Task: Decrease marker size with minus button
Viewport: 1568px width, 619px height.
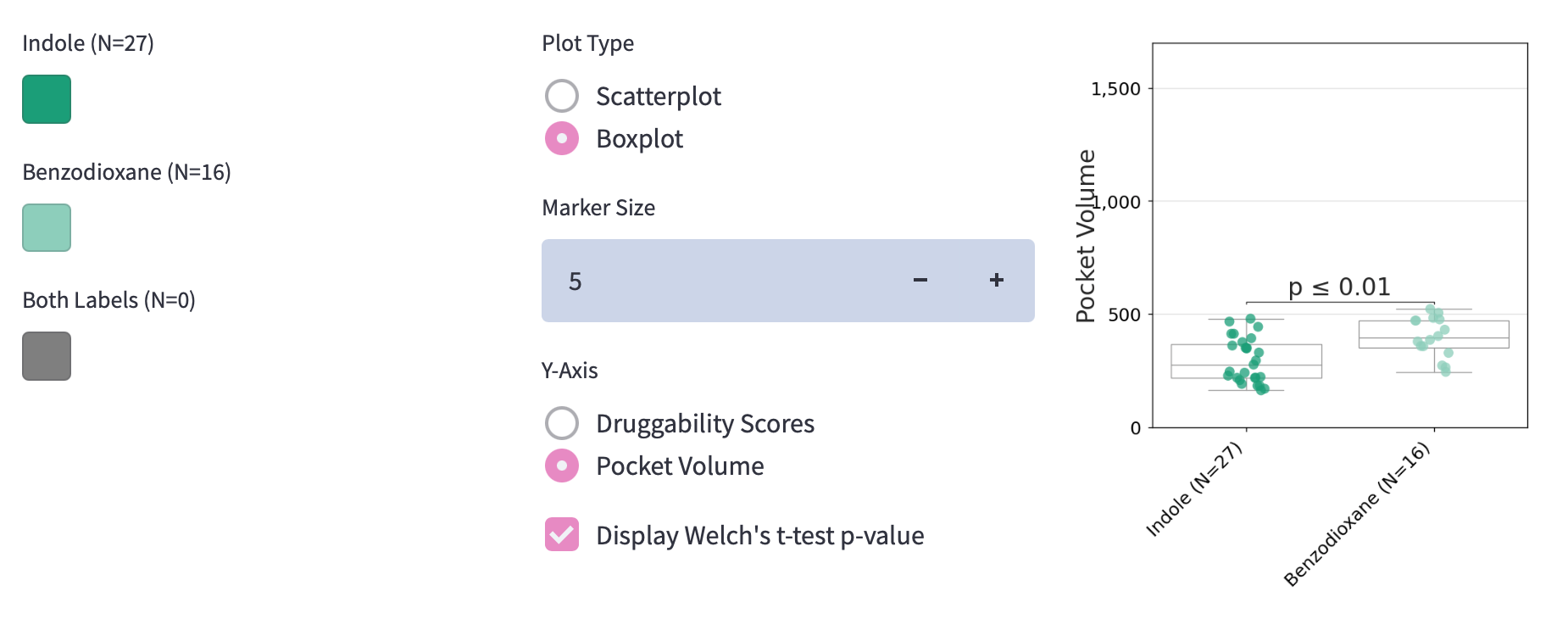Action: [x=920, y=281]
